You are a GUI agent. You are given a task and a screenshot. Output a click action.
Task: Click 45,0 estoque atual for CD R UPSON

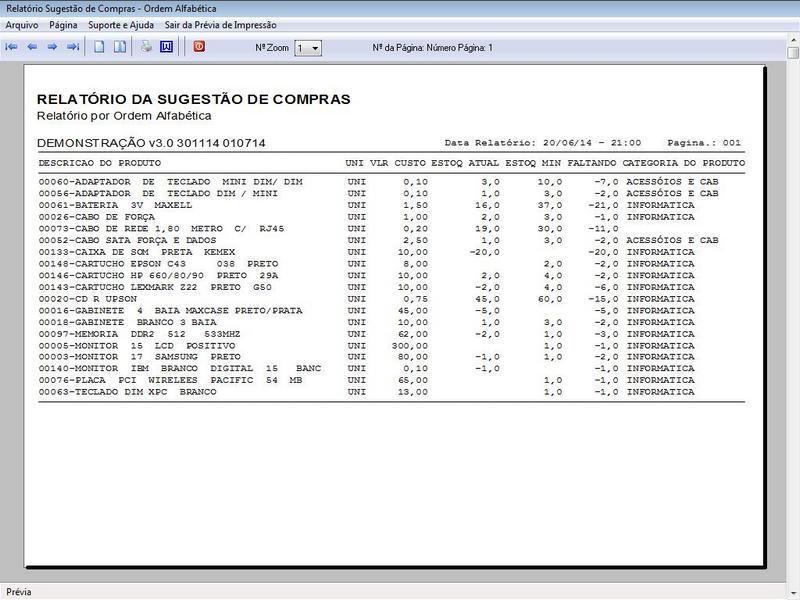487,299
